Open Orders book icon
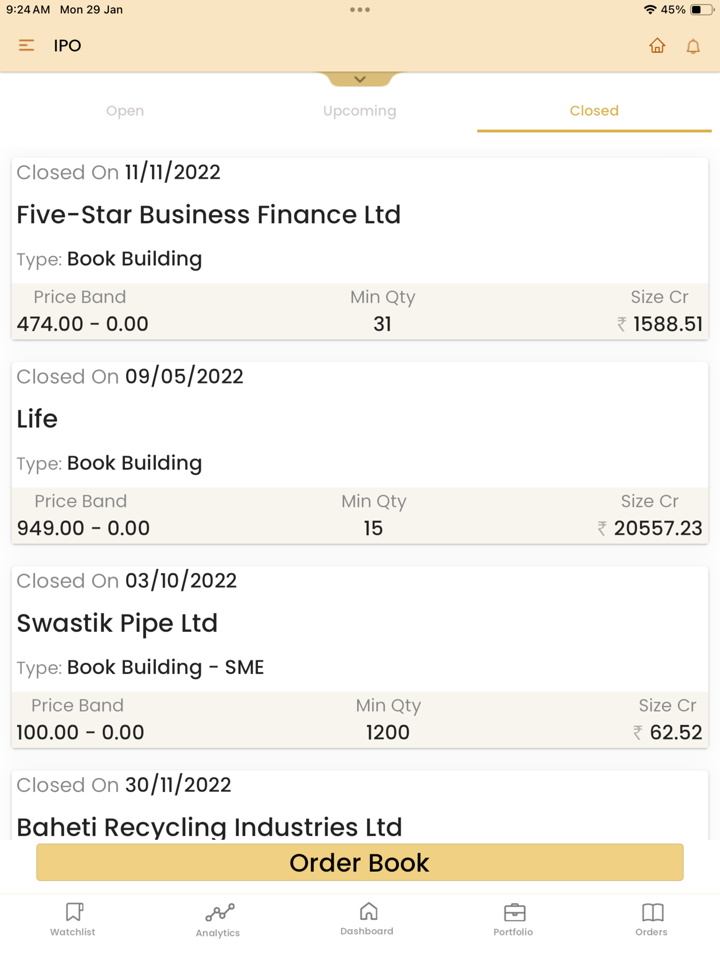The height and width of the screenshot is (960, 720). click(x=651, y=918)
